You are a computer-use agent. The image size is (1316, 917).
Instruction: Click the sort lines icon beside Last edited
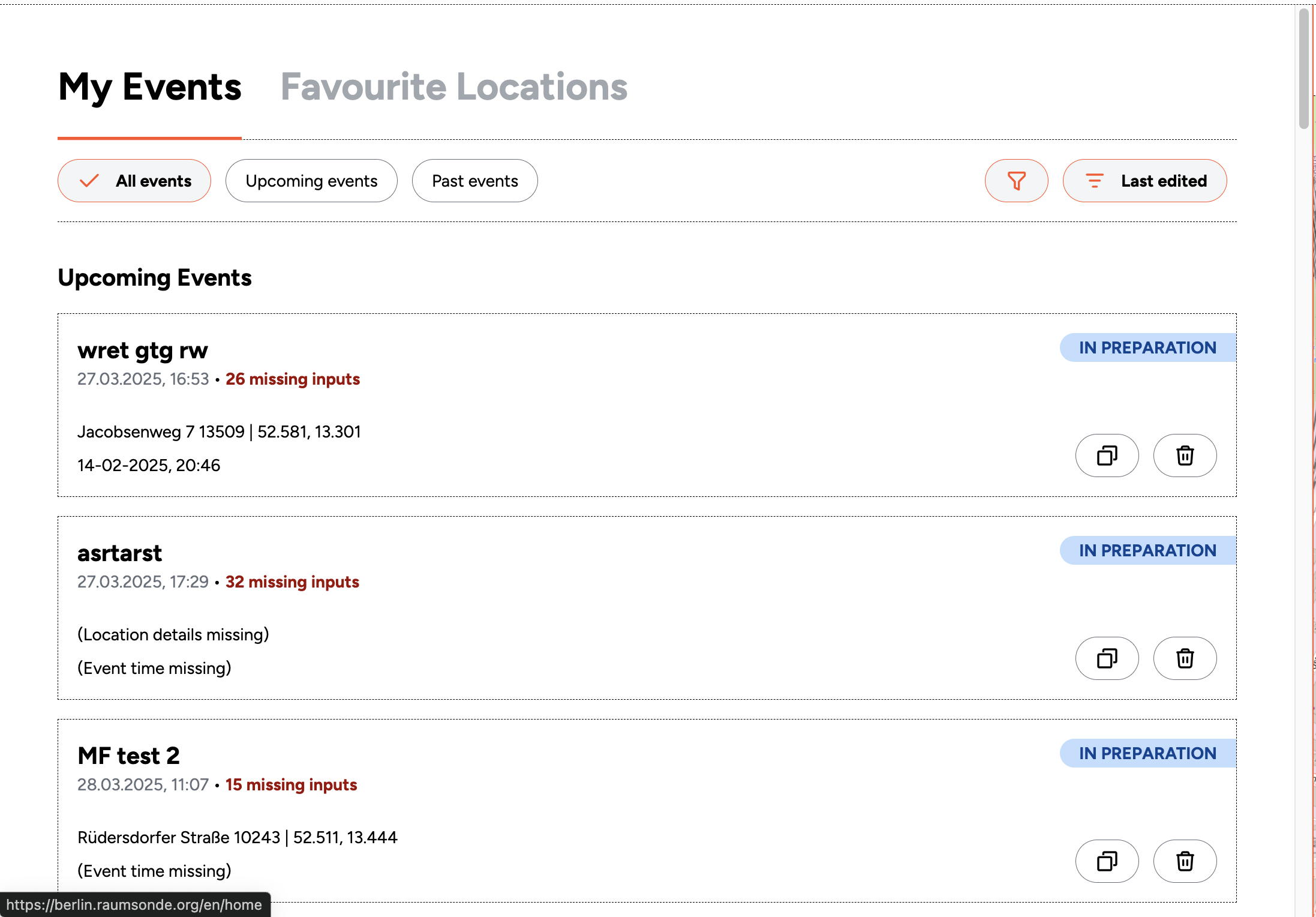[x=1095, y=181]
